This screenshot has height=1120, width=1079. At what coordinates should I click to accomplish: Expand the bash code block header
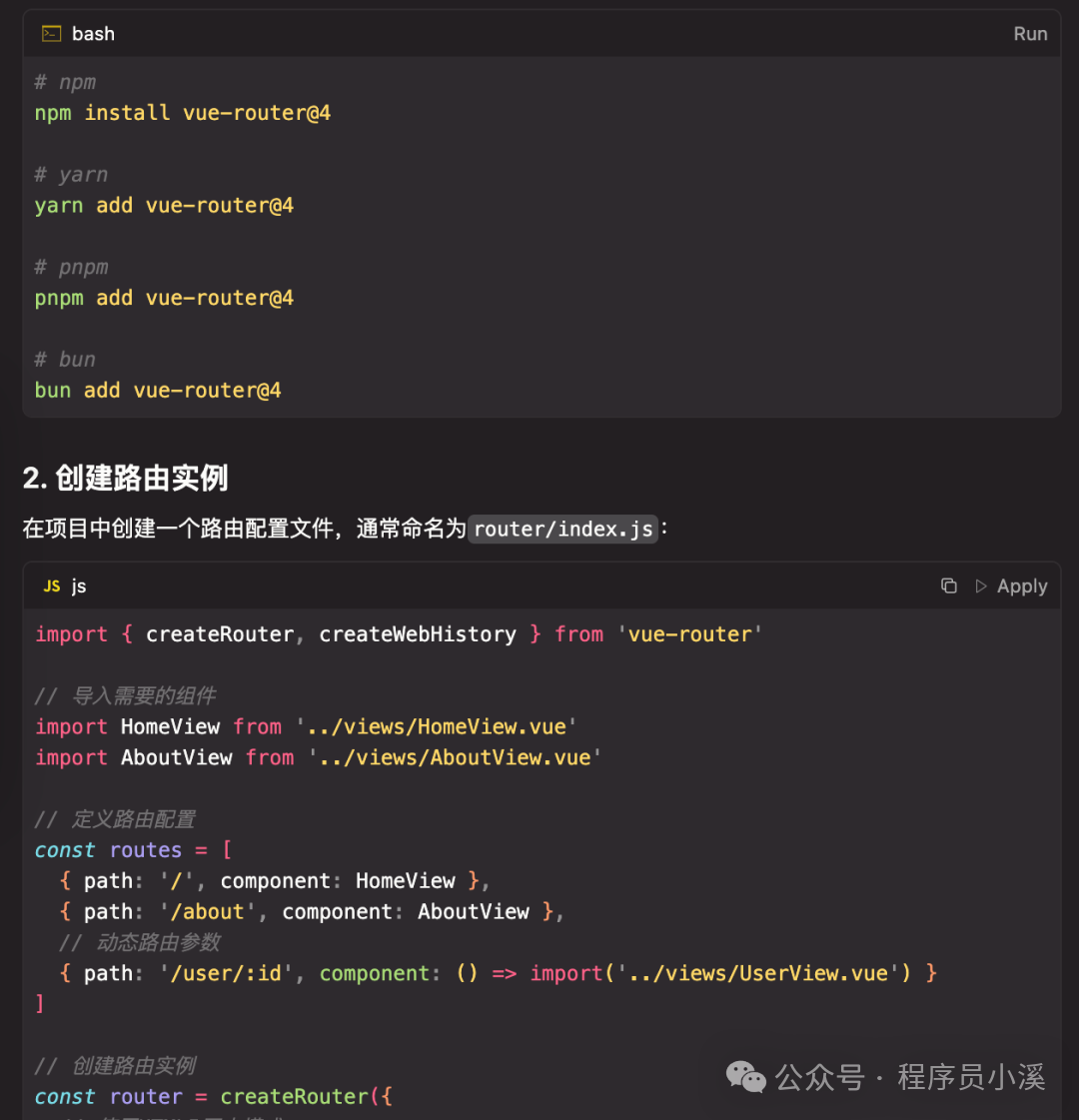(x=539, y=33)
